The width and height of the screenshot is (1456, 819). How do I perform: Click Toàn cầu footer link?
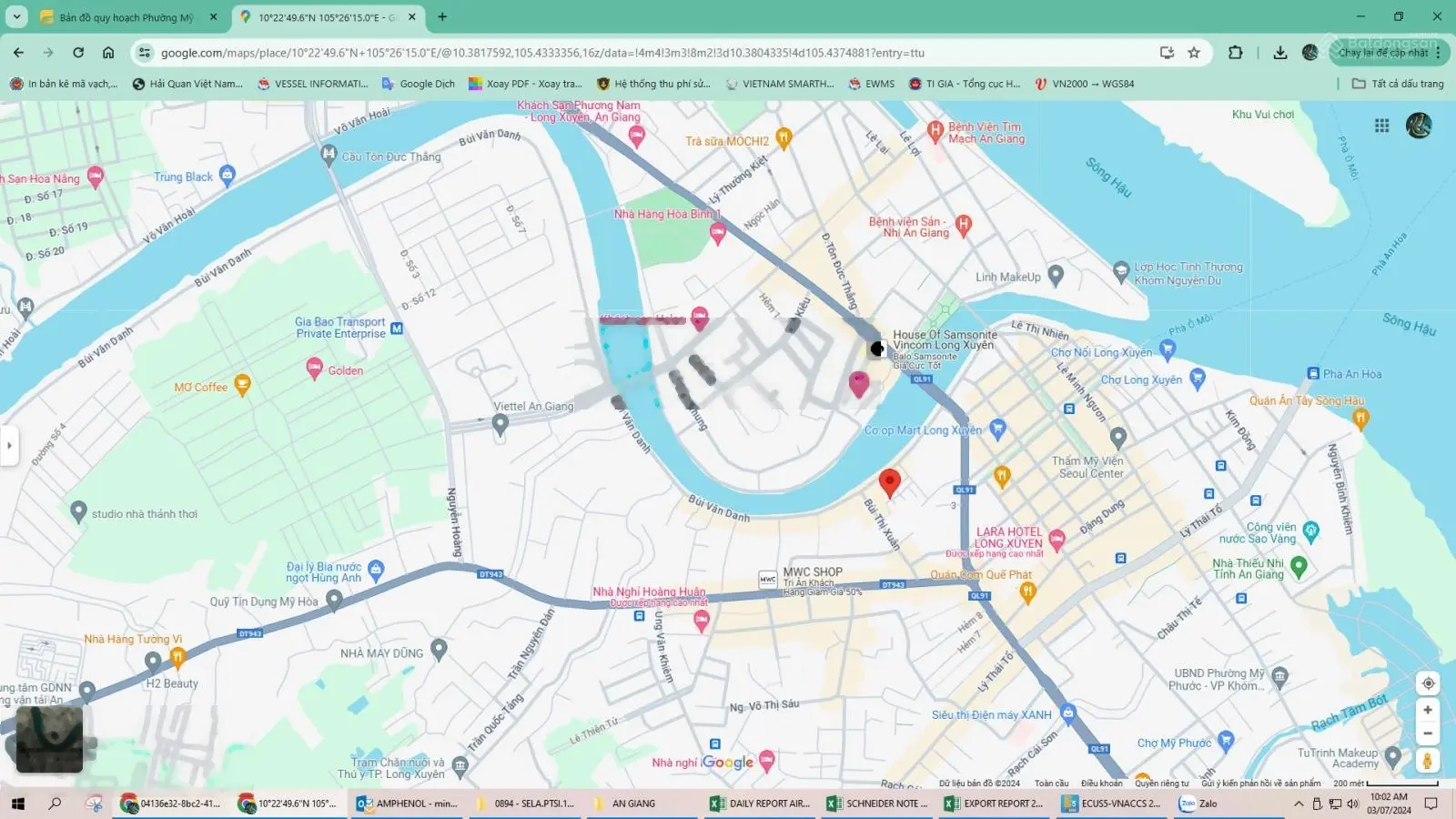tap(1051, 784)
